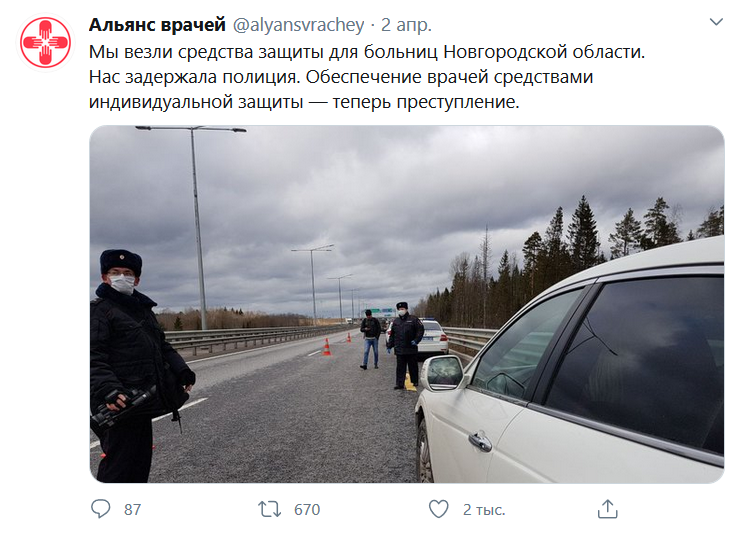The image size is (744, 534).
Task: Click the police car in the photo background
Action: tap(433, 337)
